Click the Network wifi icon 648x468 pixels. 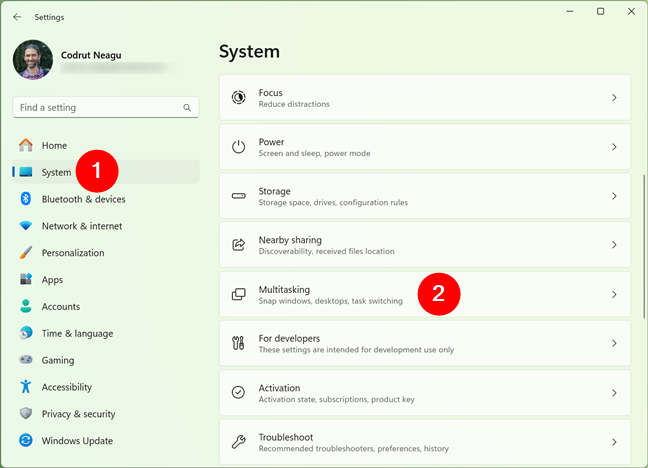[26, 226]
